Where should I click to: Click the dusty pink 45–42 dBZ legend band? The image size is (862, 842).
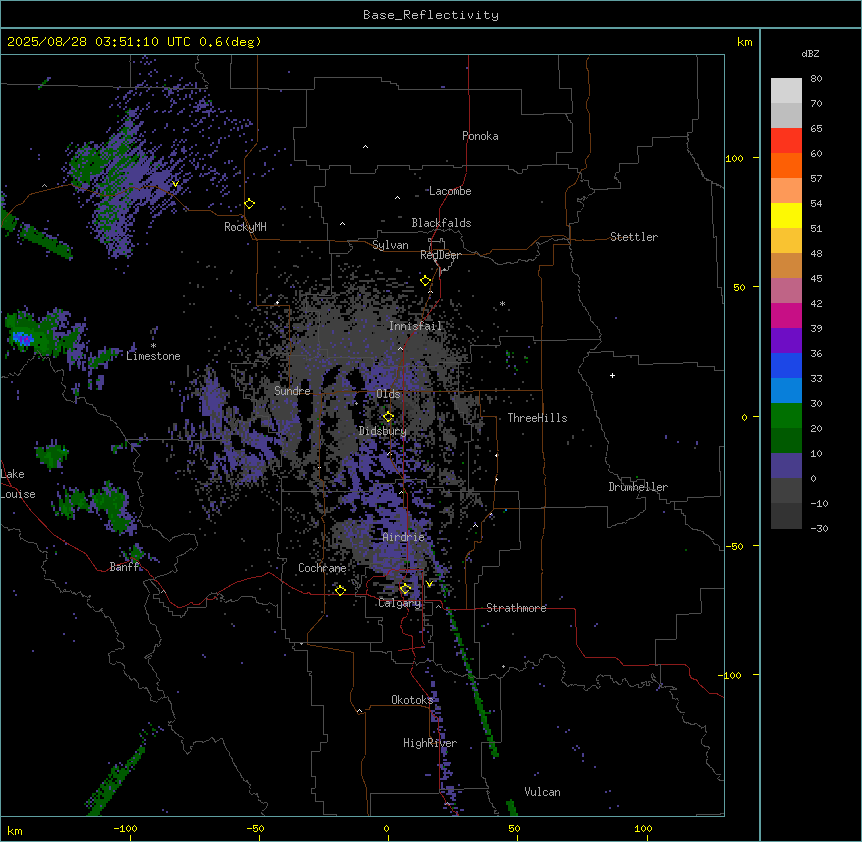pyautogui.click(x=786, y=291)
